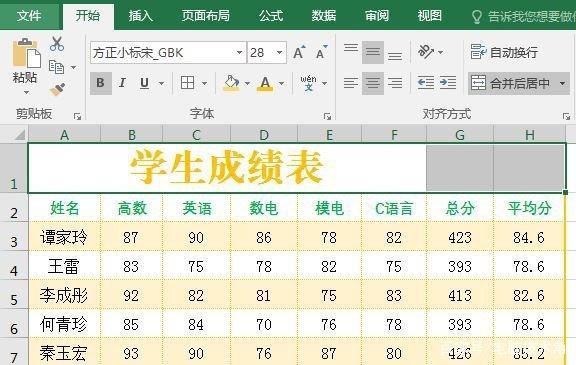
Task: Toggle Underline formatting
Action: [144, 83]
